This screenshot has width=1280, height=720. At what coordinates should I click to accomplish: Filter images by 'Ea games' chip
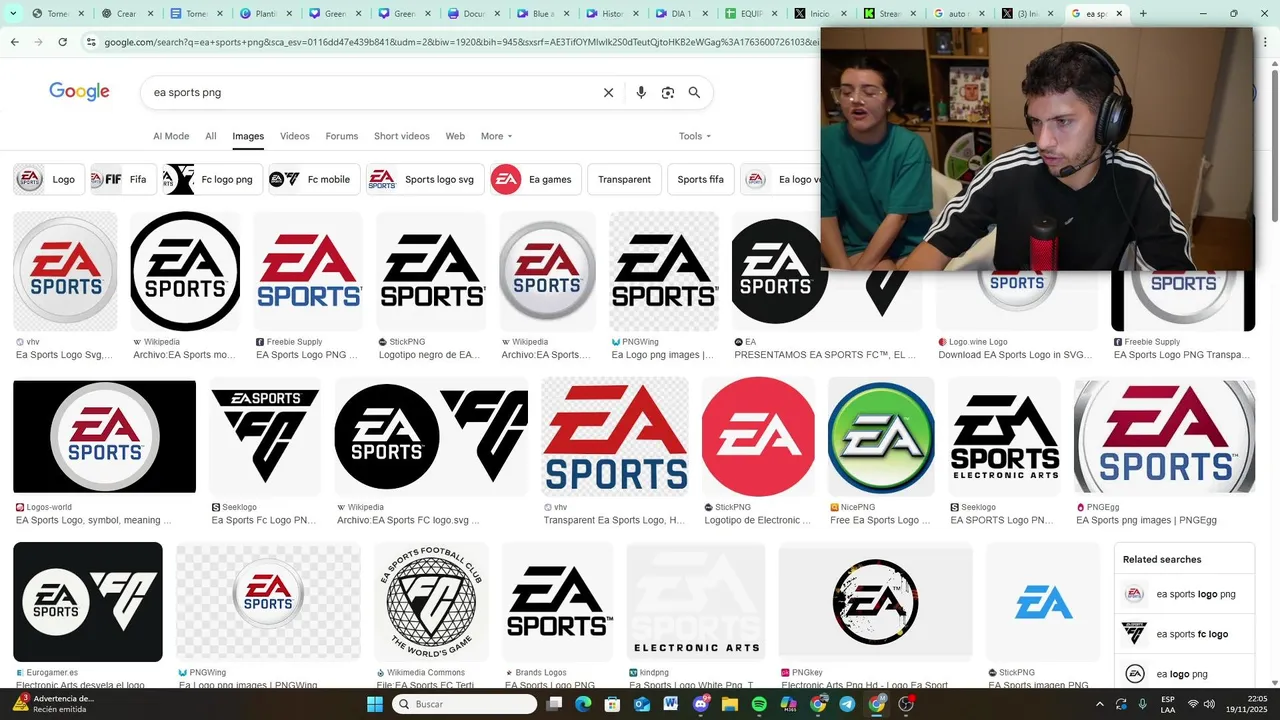pos(536,179)
